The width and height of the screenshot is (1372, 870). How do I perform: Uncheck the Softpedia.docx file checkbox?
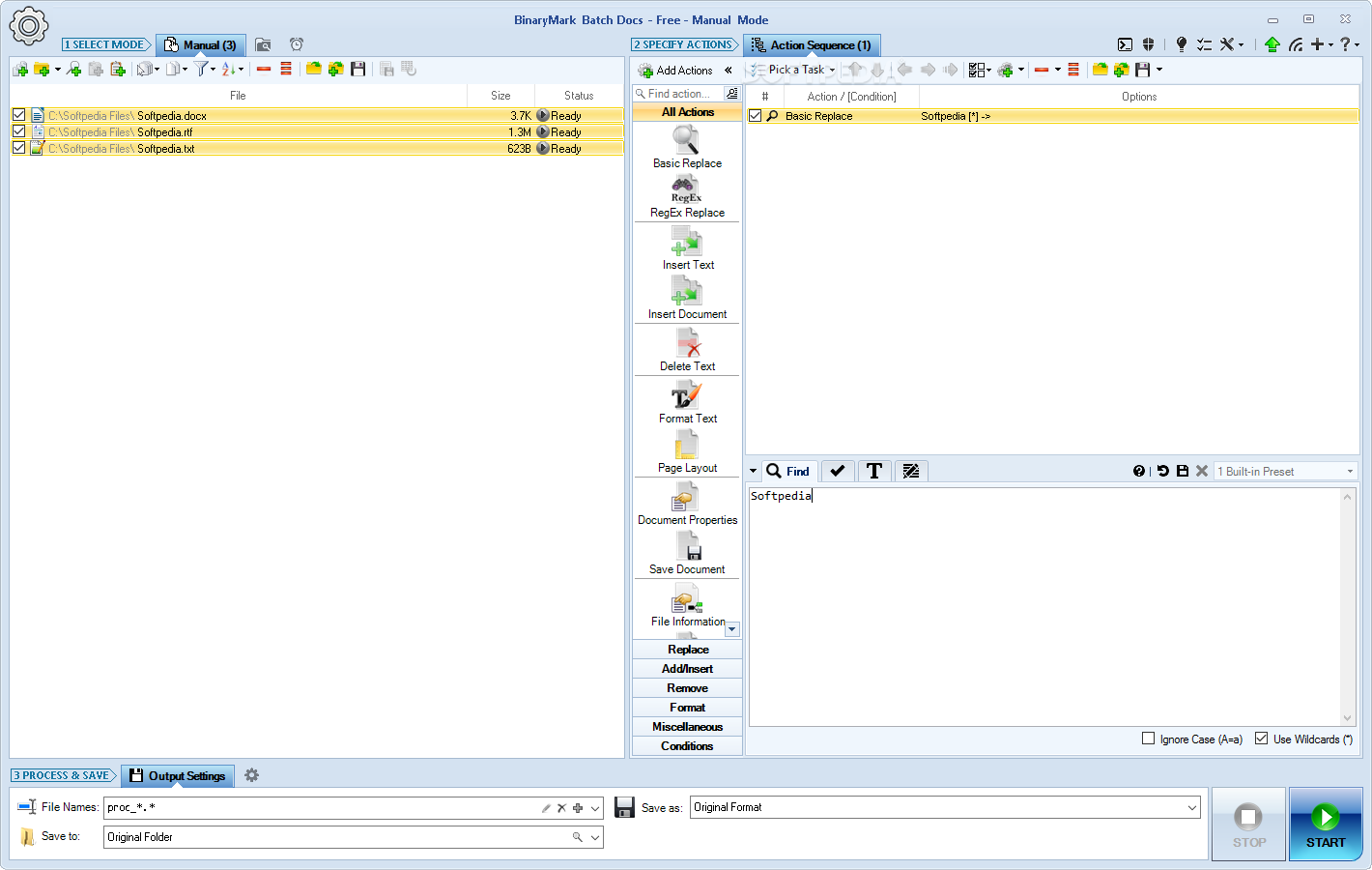click(18, 115)
